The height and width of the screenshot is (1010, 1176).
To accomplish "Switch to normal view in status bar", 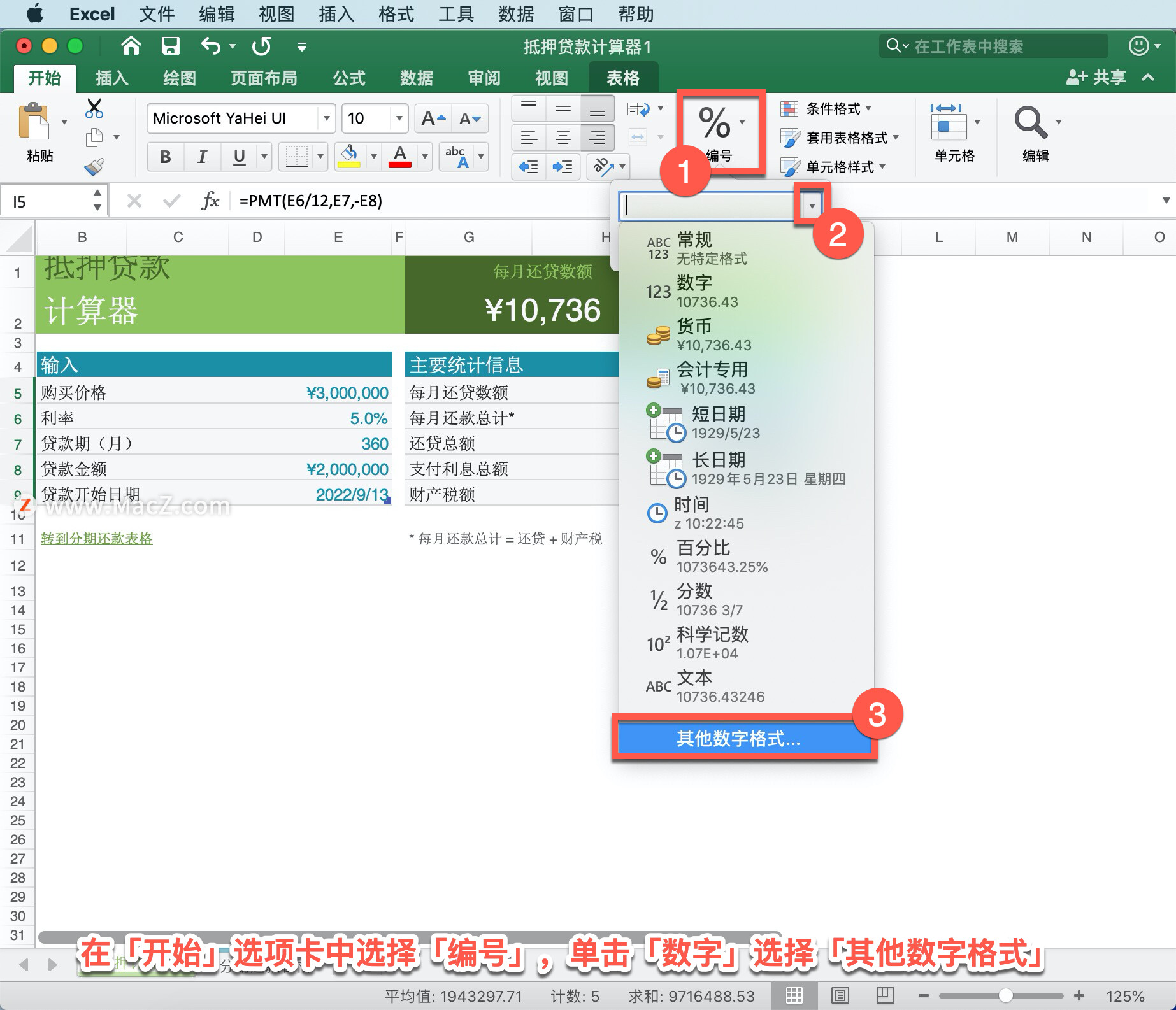I will point(794,995).
